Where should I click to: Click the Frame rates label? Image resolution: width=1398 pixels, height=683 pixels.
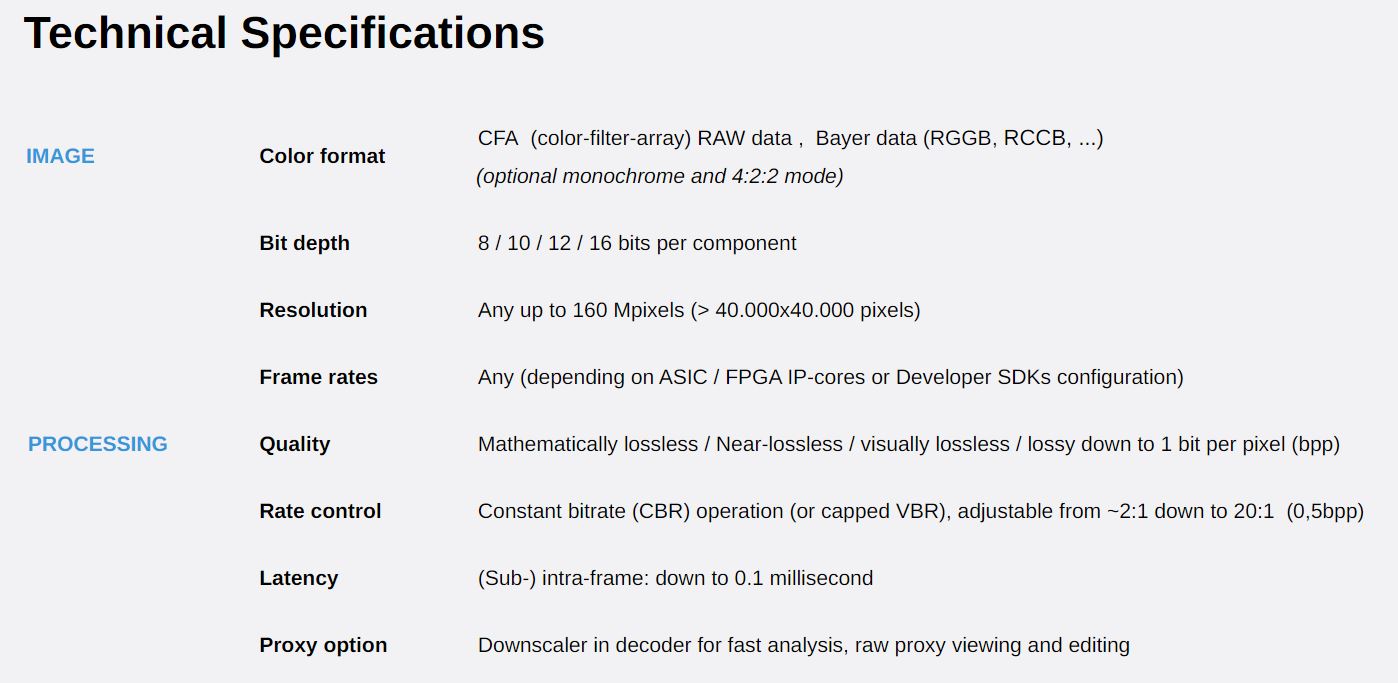tap(318, 377)
